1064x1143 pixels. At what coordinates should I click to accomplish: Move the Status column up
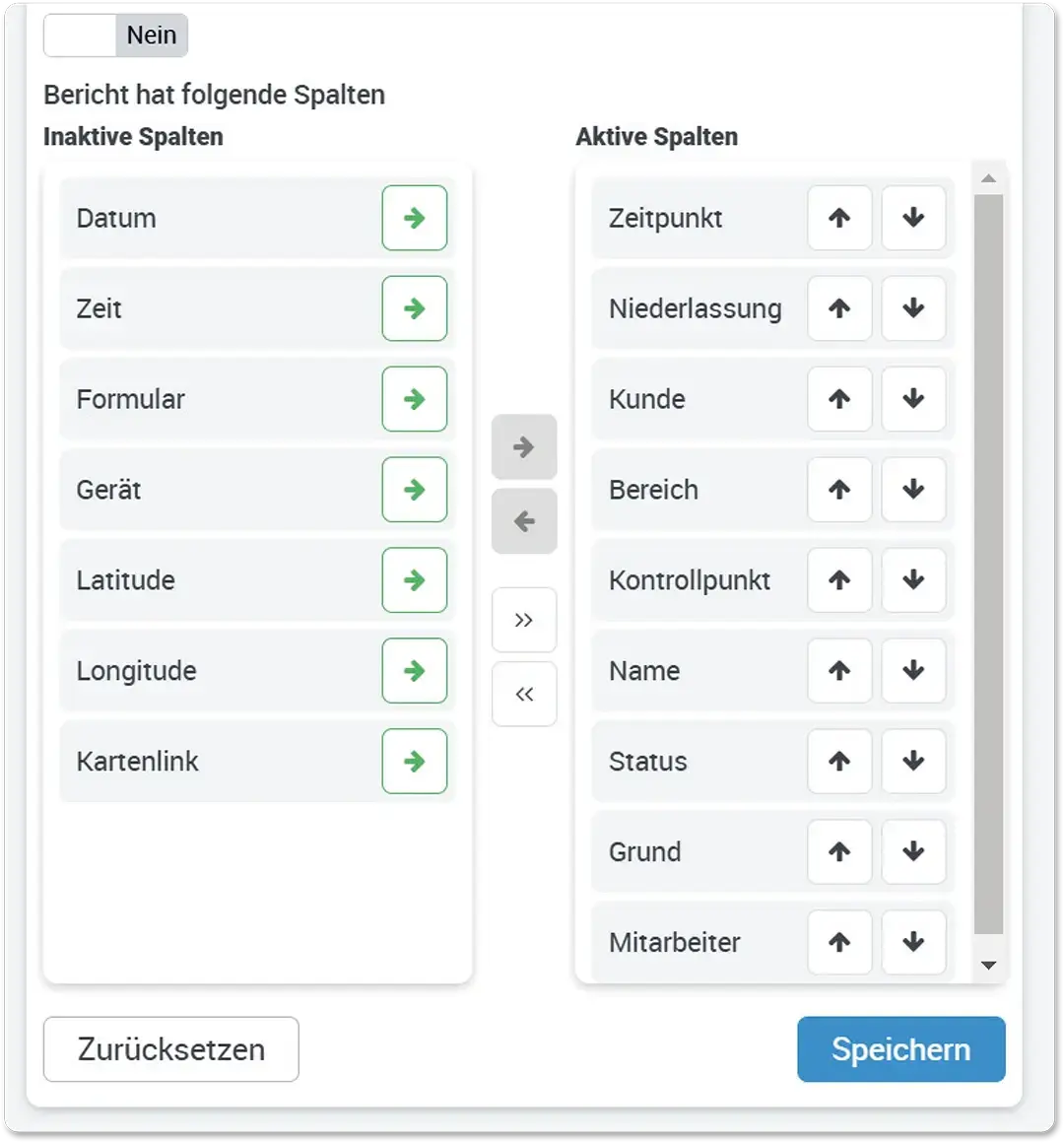(x=839, y=761)
